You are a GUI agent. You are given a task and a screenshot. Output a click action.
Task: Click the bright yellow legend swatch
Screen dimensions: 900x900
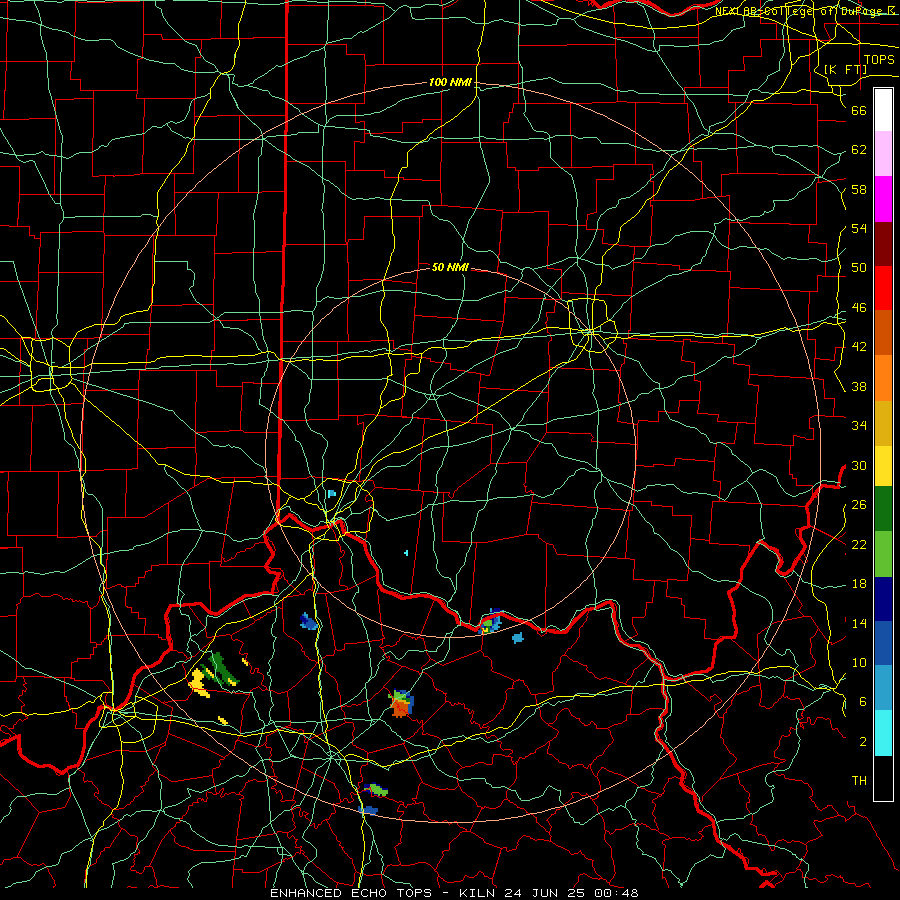(883, 466)
